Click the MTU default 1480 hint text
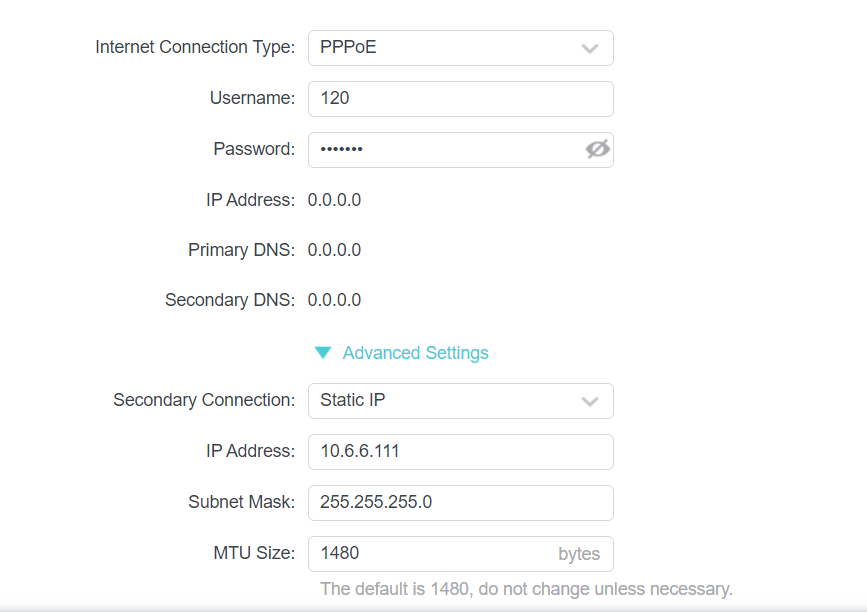Viewport: 867px width, 612px height. 526,589
